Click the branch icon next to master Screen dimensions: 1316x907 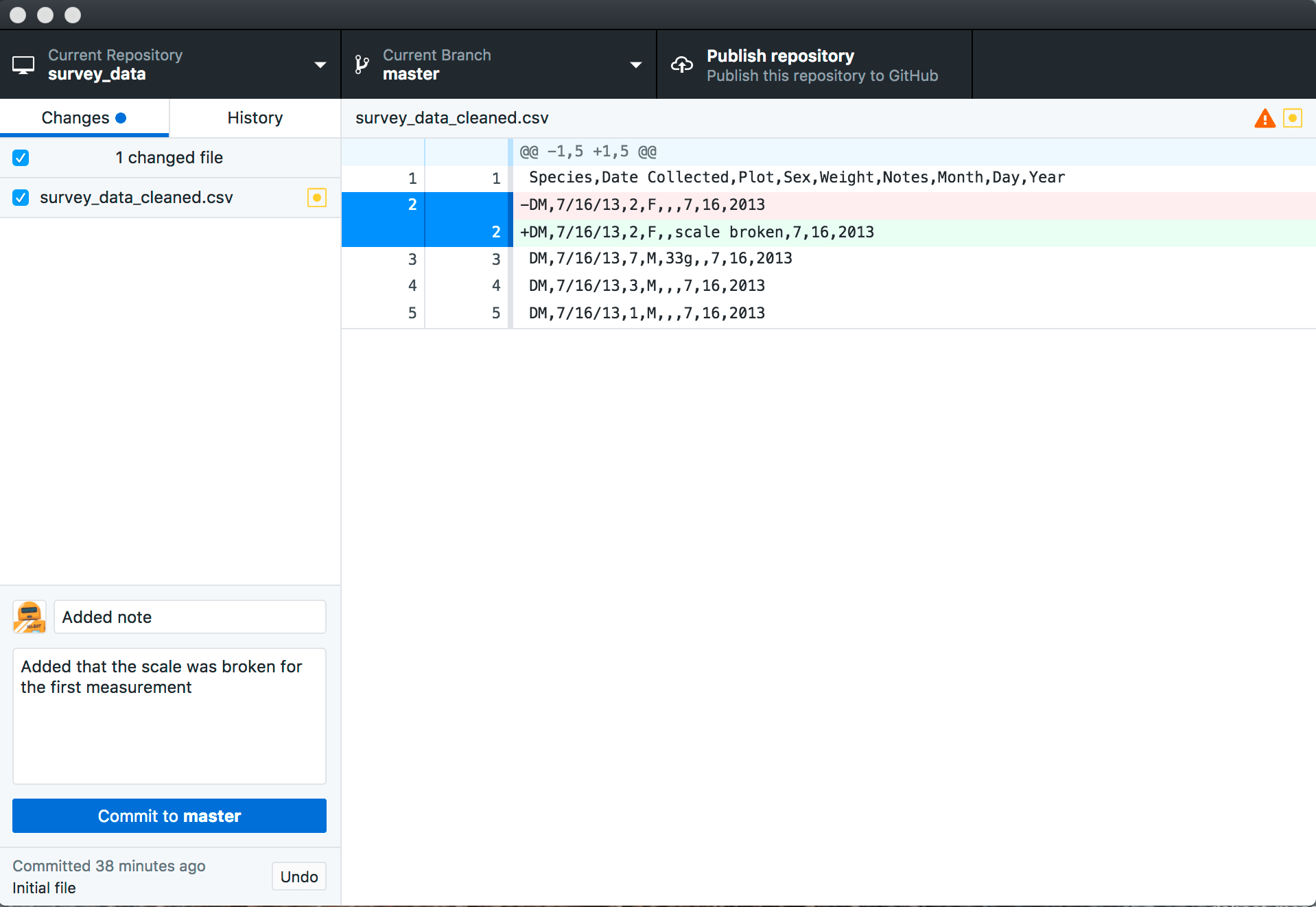pyautogui.click(x=362, y=64)
